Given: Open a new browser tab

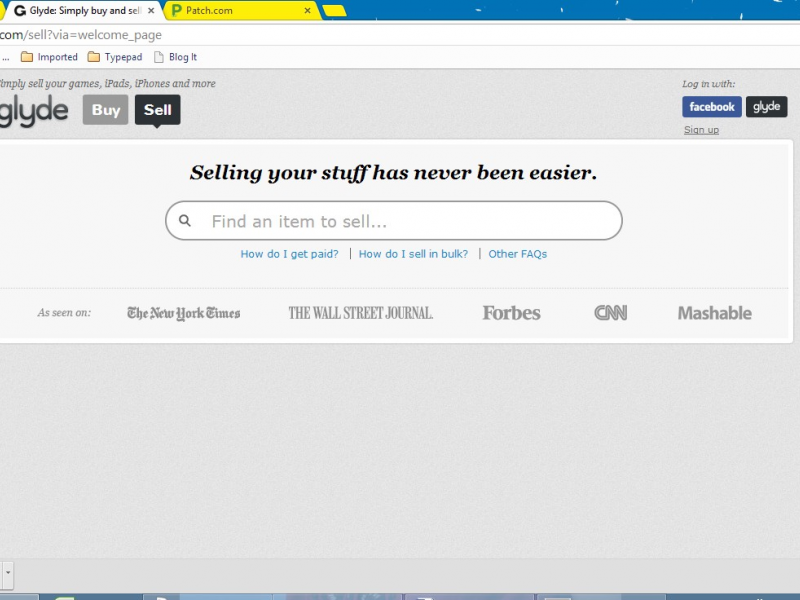Looking at the screenshot, I should tap(335, 11).
